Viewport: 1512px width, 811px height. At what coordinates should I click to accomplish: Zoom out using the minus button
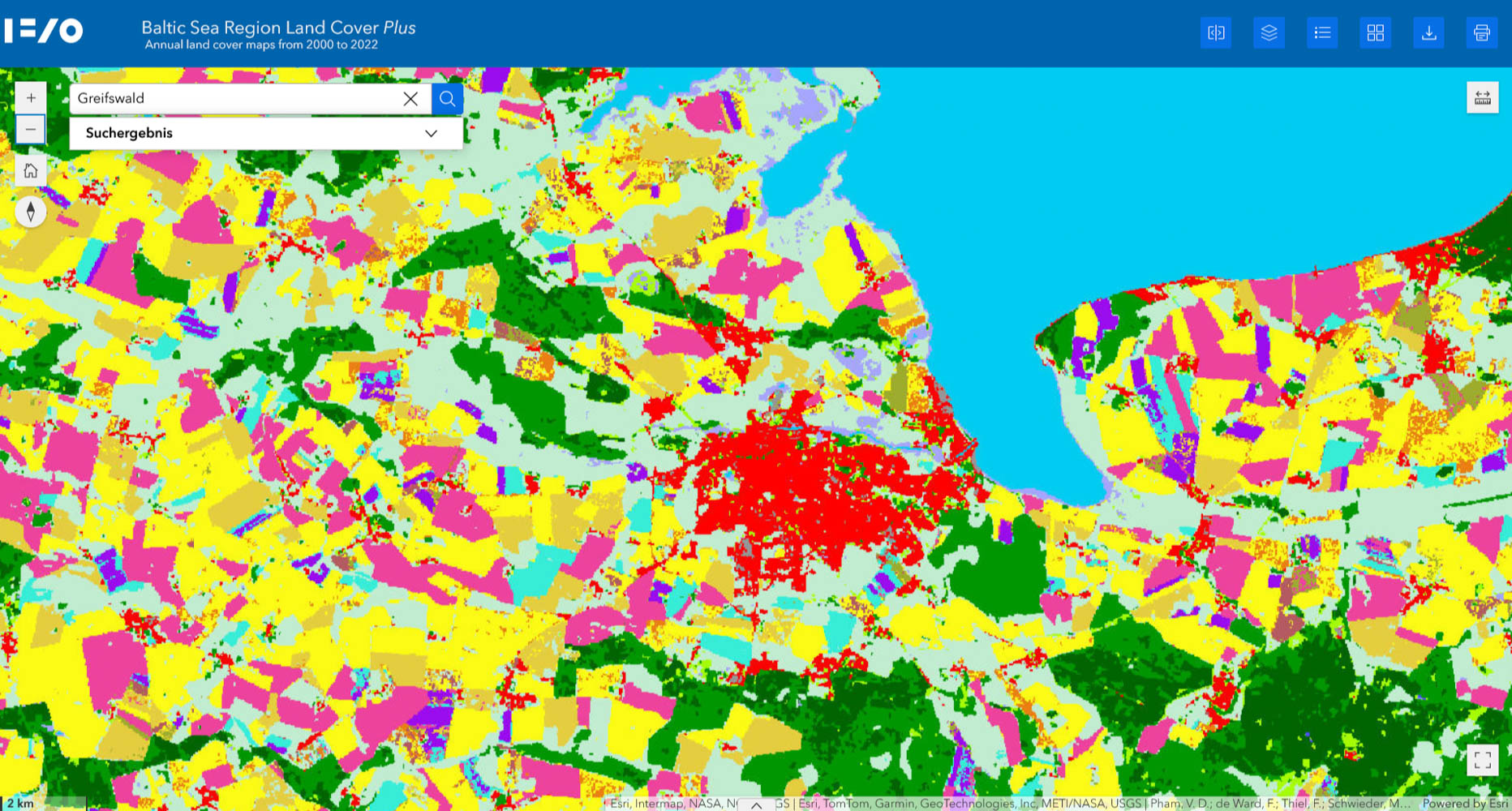coord(31,128)
